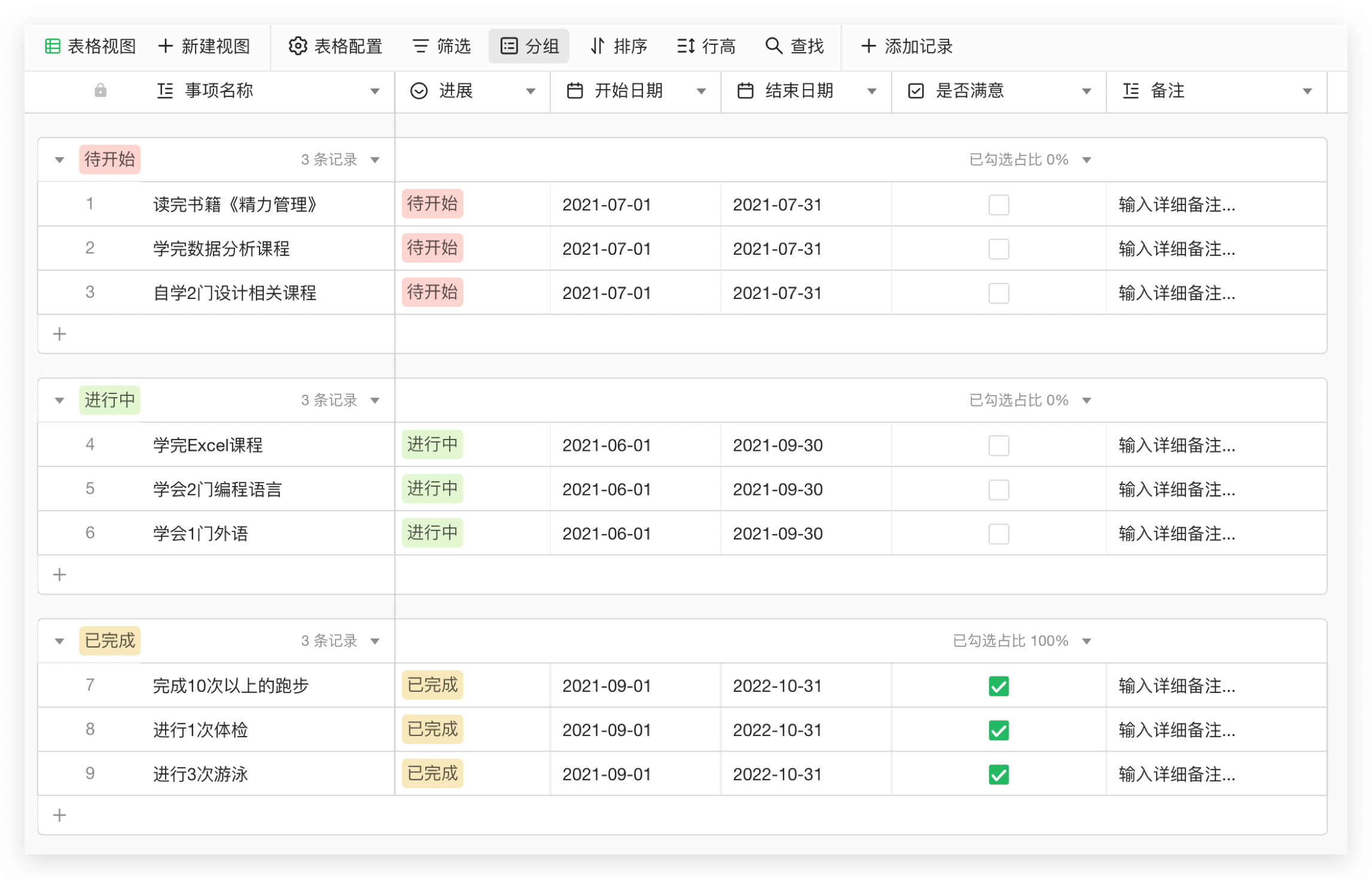Open the 进展 column dropdown arrow

click(x=530, y=91)
